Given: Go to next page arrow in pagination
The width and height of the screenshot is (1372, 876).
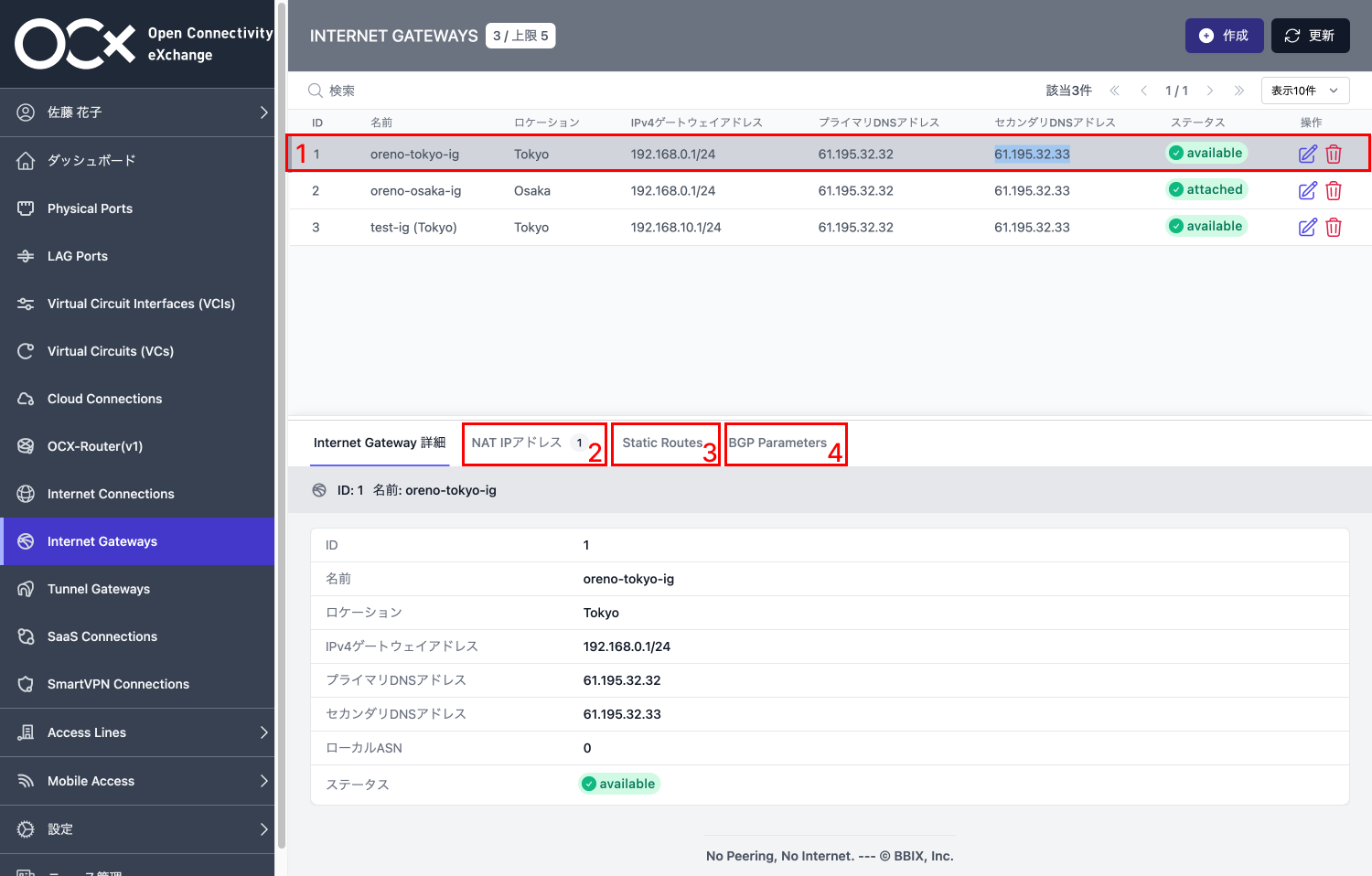Looking at the screenshot, I should (x=1210, y=91).
